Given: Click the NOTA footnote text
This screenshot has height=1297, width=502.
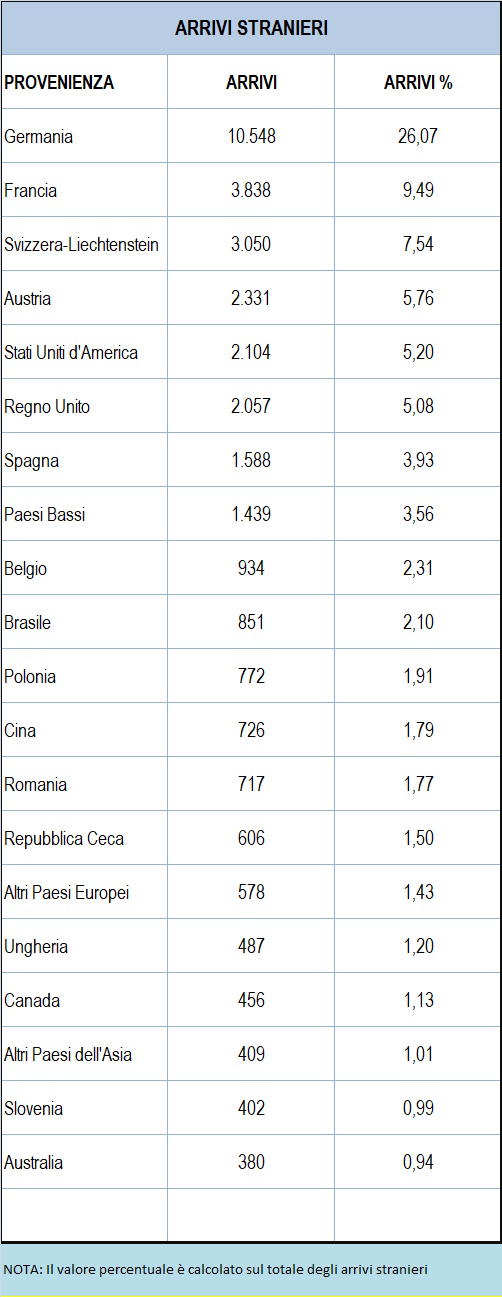Looking at the screenshot, I should coord(216,1269).
